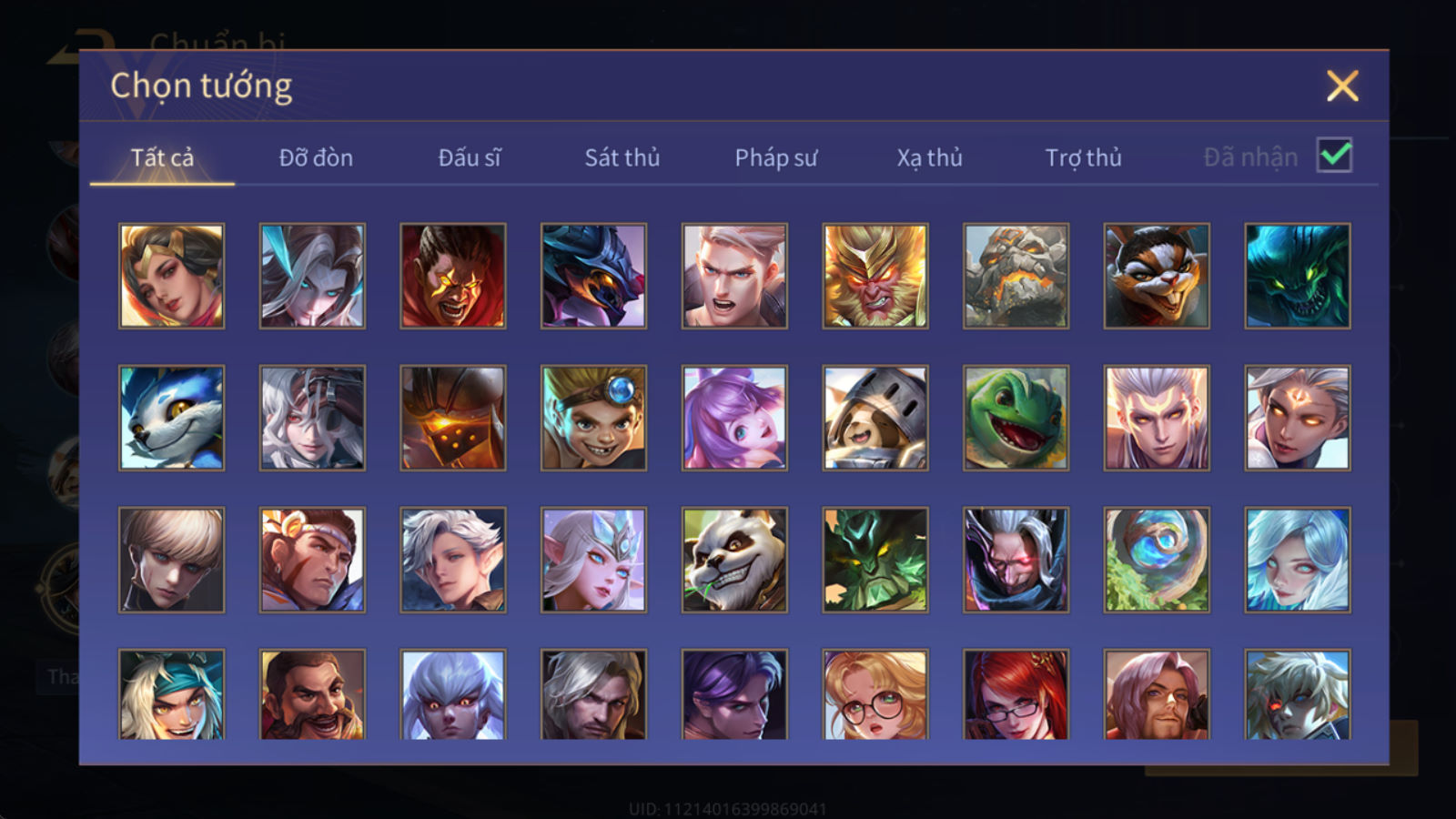The width and height of the screenshot is (1456, 819).
Task: Pick the red-haired woman with glasses
Action: click(x=1016, y=693)
